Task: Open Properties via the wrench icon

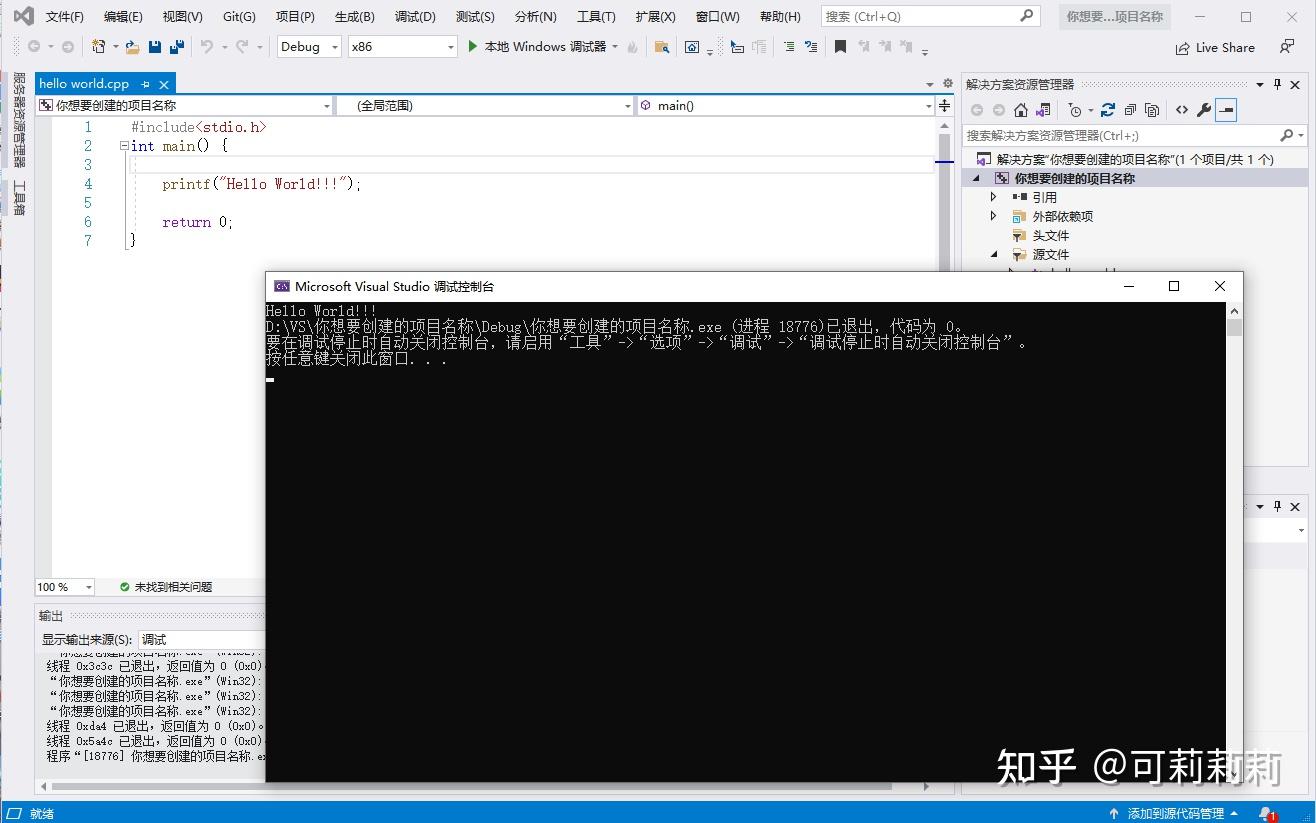Action: pyautogui.click(x=1205, y=110)
